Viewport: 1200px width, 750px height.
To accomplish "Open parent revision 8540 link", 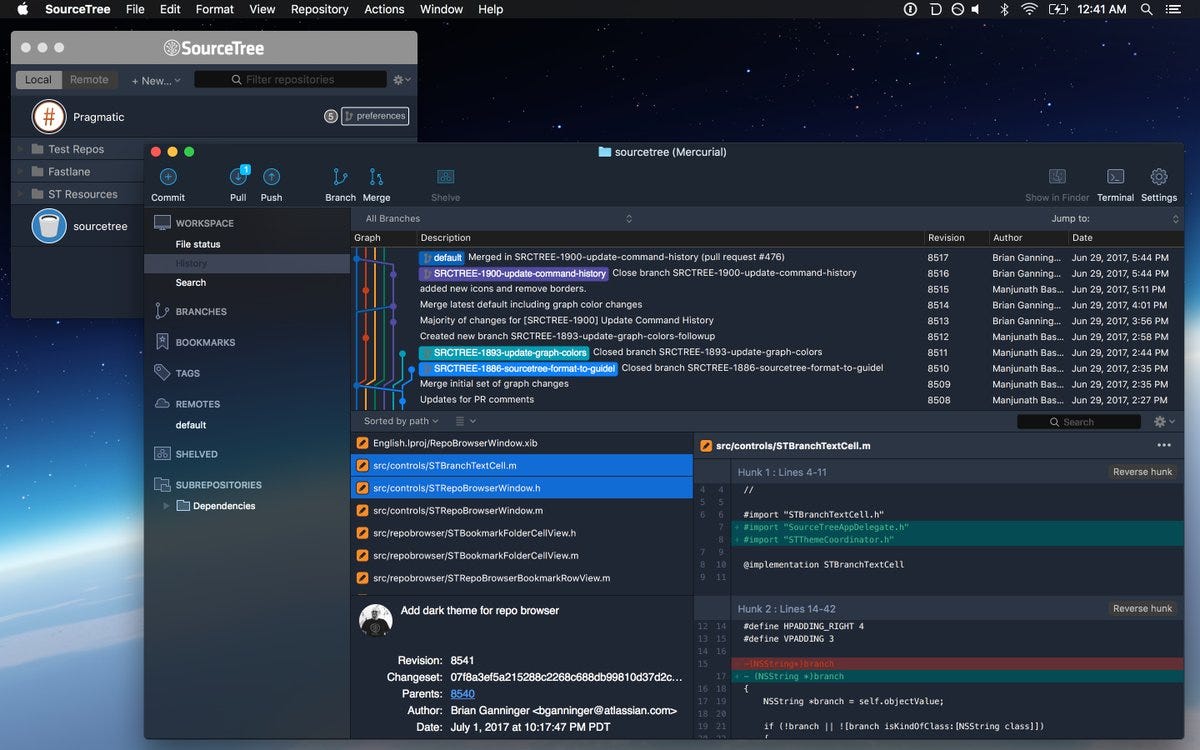I will tap(462, 693).
